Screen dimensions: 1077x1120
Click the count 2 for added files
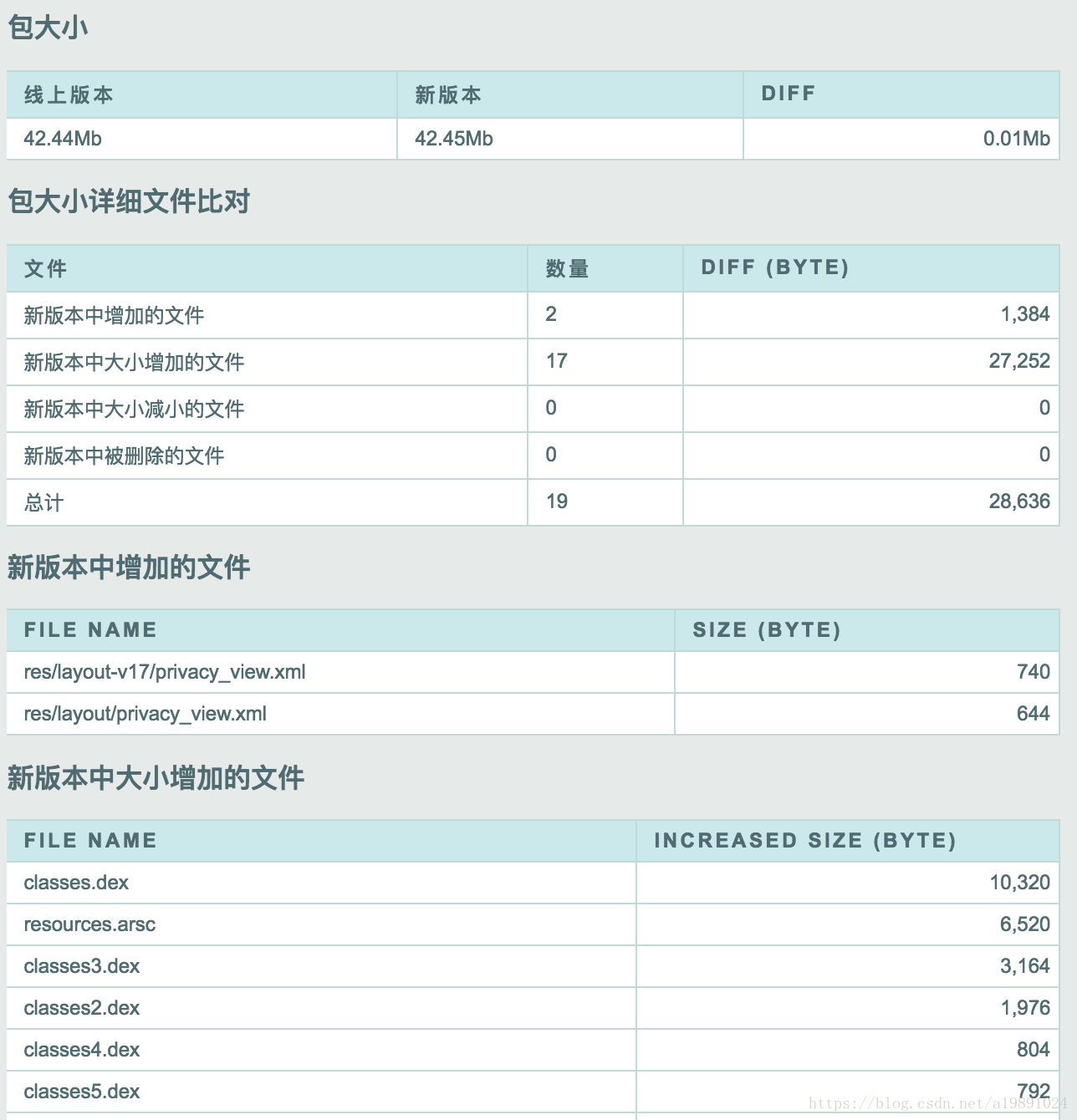point(551,314)
